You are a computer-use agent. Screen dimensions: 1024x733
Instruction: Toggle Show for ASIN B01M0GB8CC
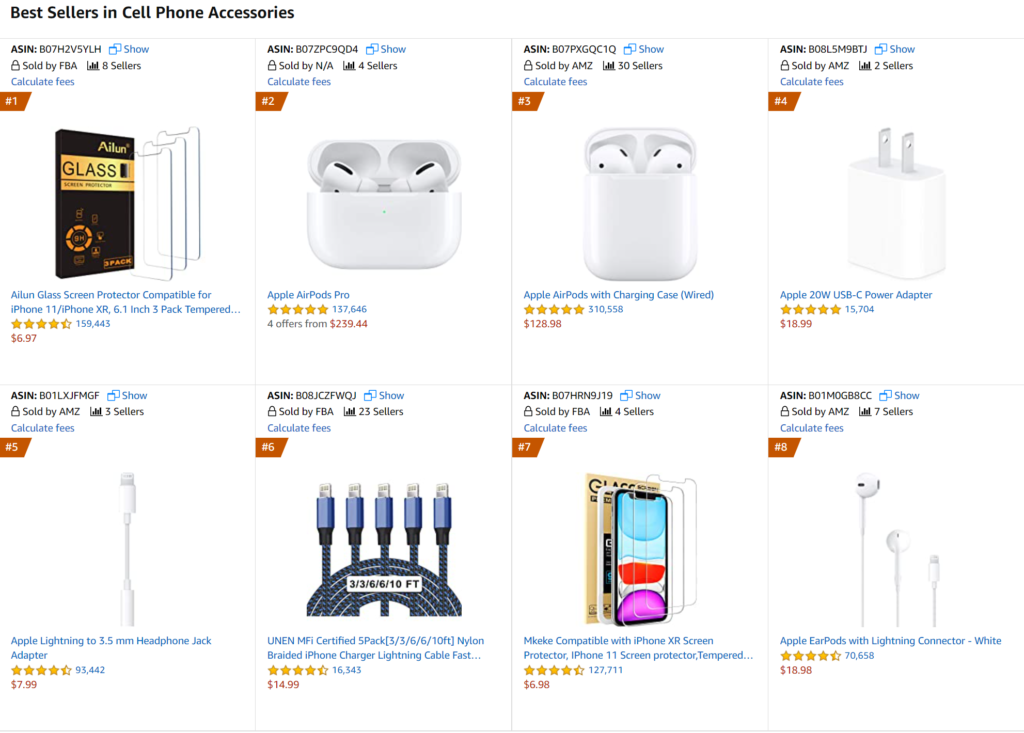(900, 395)
